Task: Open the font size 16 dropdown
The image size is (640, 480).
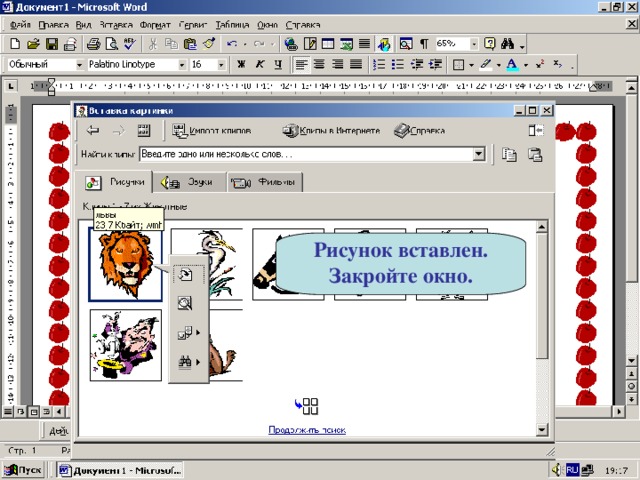Action: 221,65
